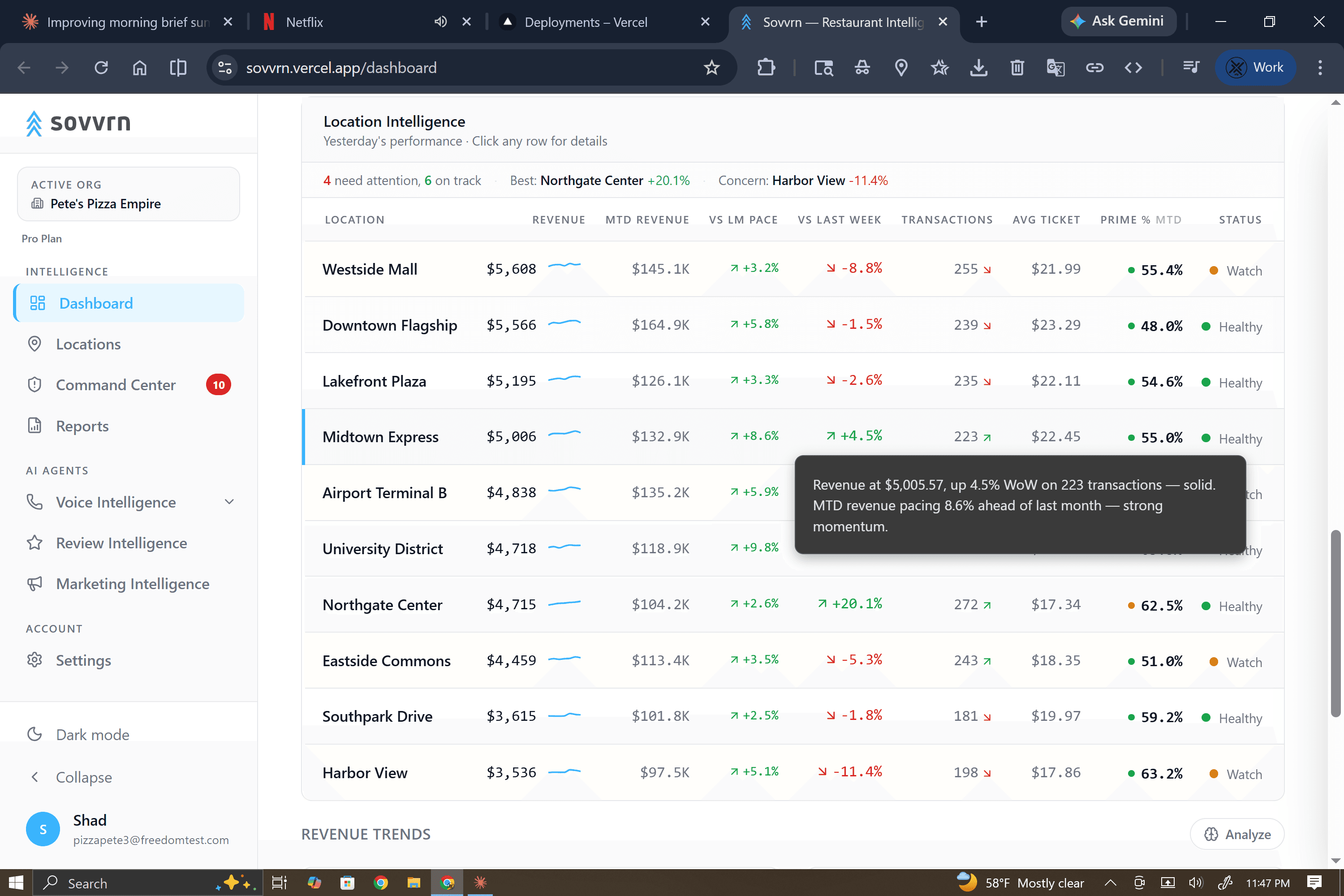Click the Midtown Express location row
Screen dimensions: 1344x896
pos(380,436)
